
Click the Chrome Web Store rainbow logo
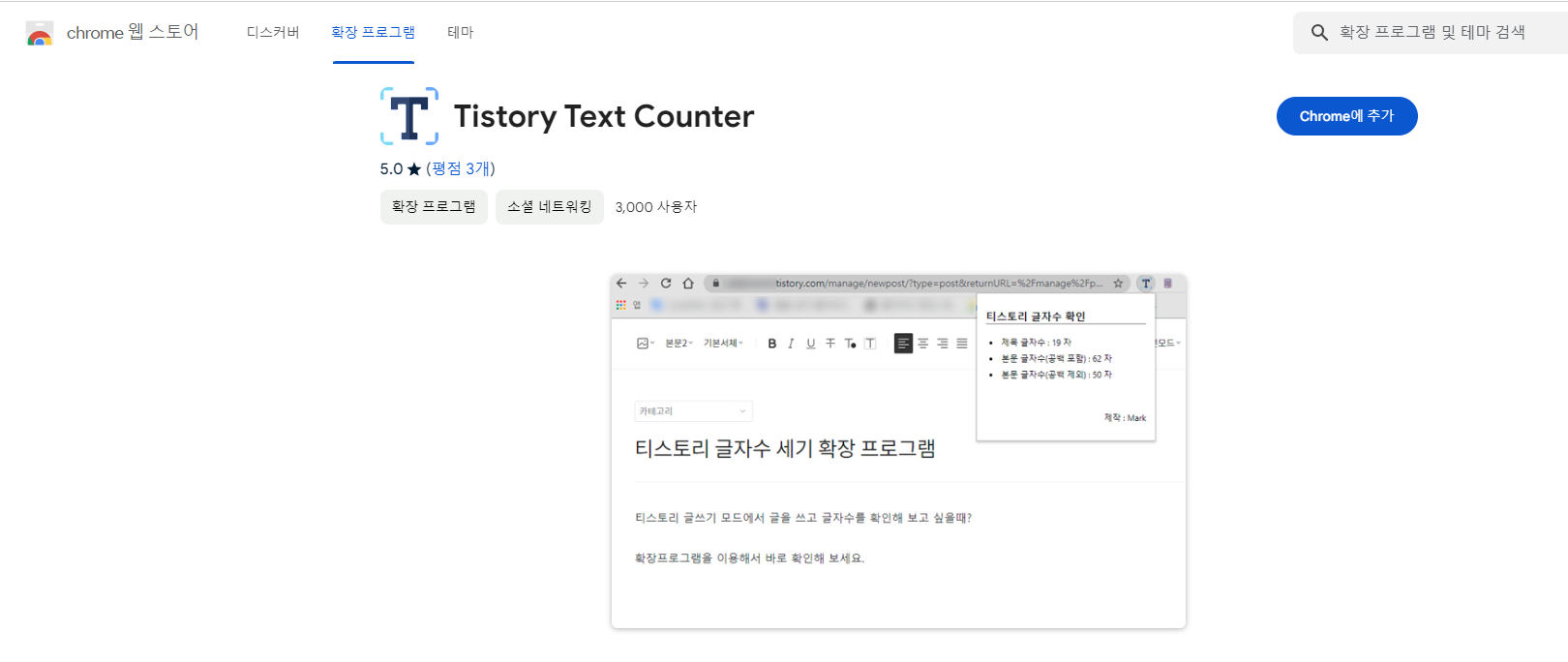click(40, 33)
